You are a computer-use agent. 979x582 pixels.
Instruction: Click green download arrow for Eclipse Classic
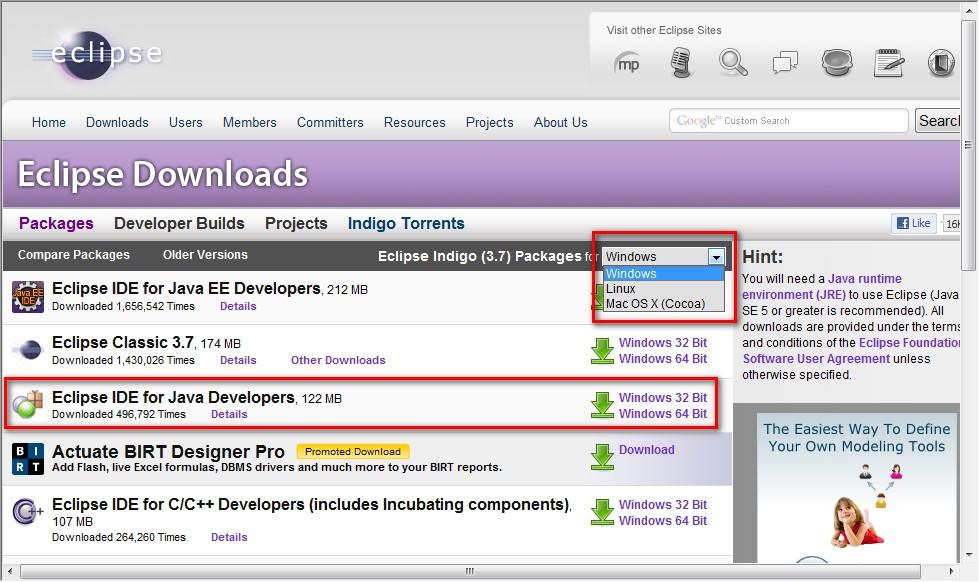603,351
